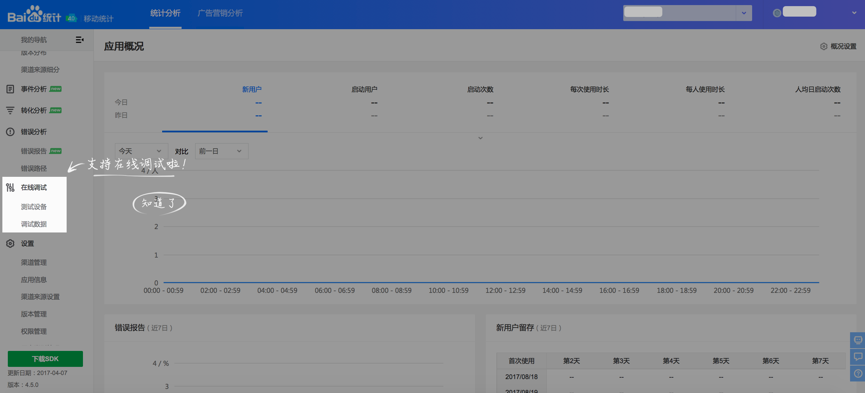Click the green 下载SDK button
This screenshot has height=393, width=865.
pyautogui.click(x=45, y=359)
